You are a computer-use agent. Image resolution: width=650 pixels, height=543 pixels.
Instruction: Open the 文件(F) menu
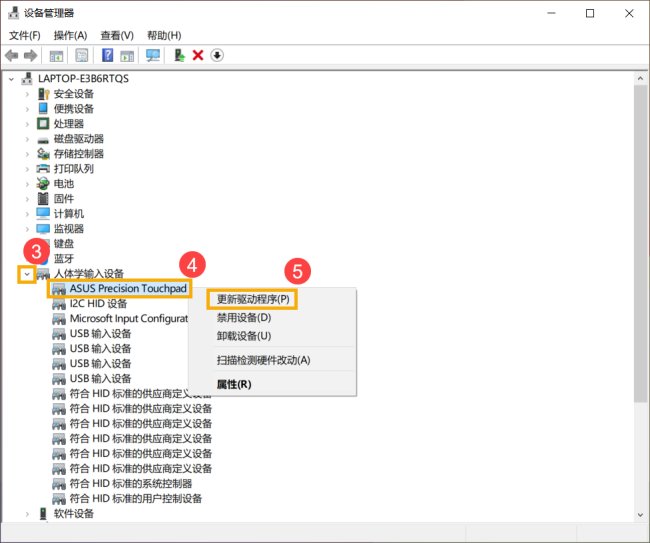(25, 36)
